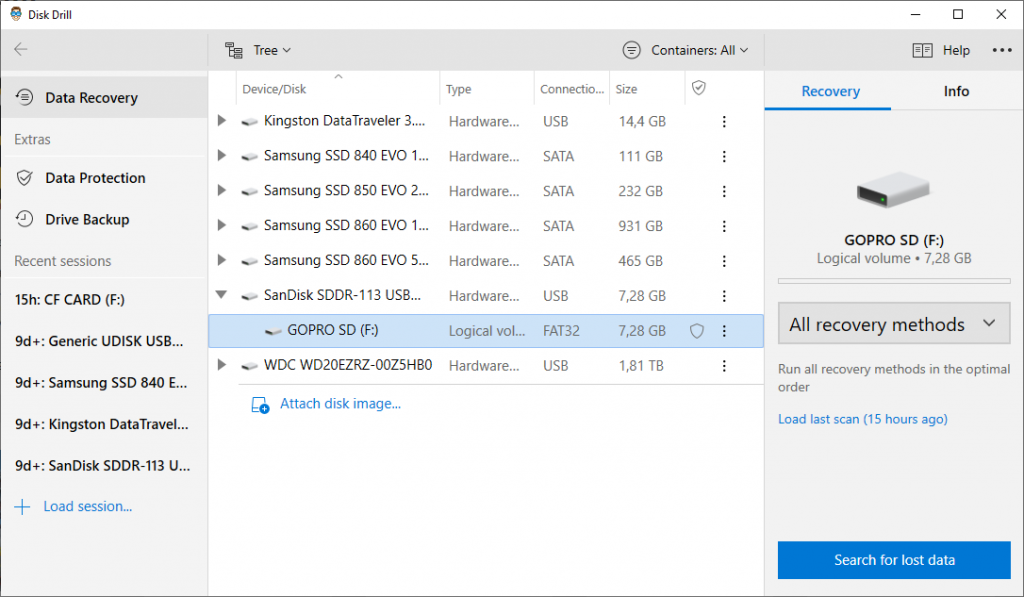Switch to the Info tab
1024x597 pixels.
(956, 91)
